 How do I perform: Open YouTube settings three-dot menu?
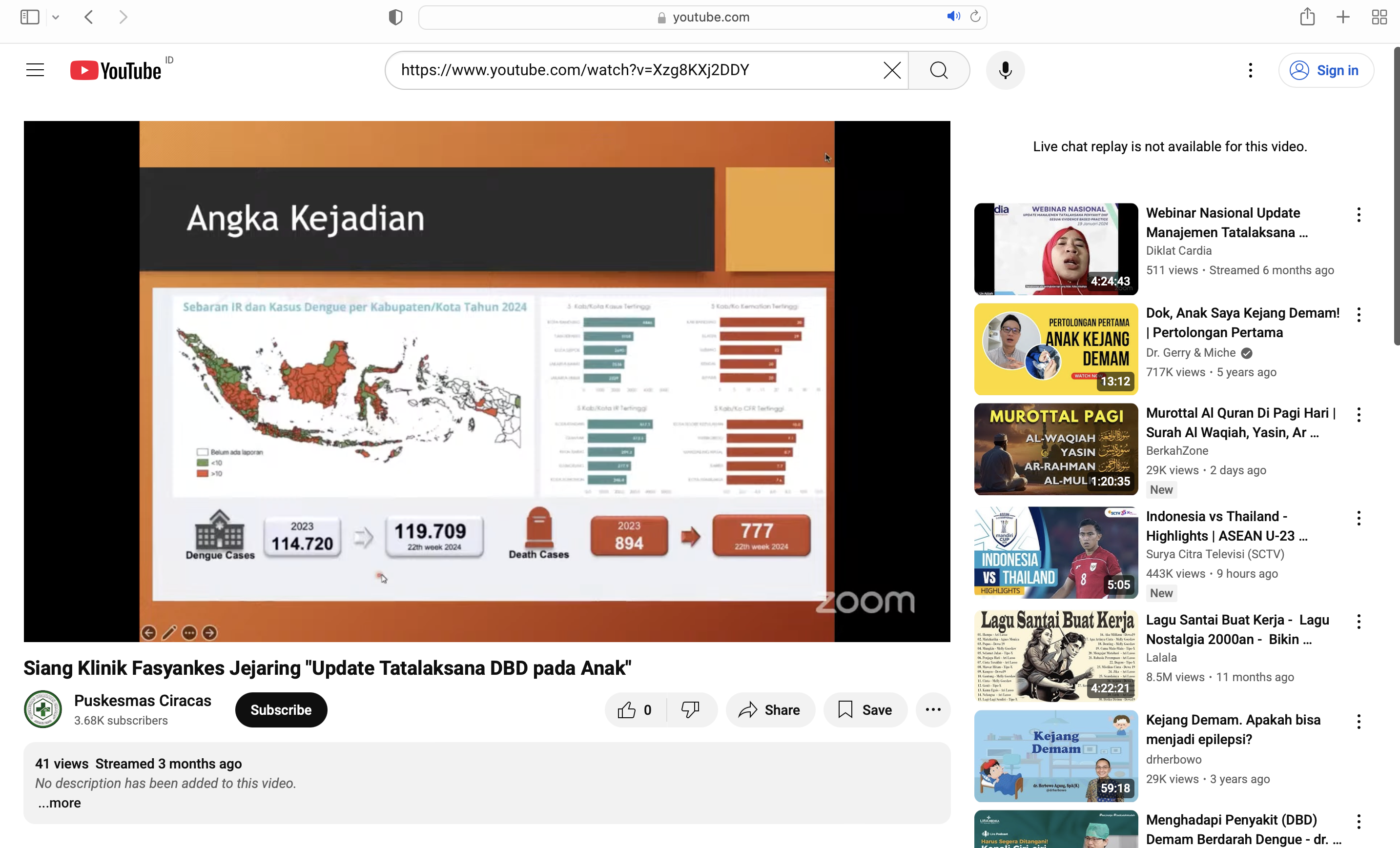[x=1250, y=70]
